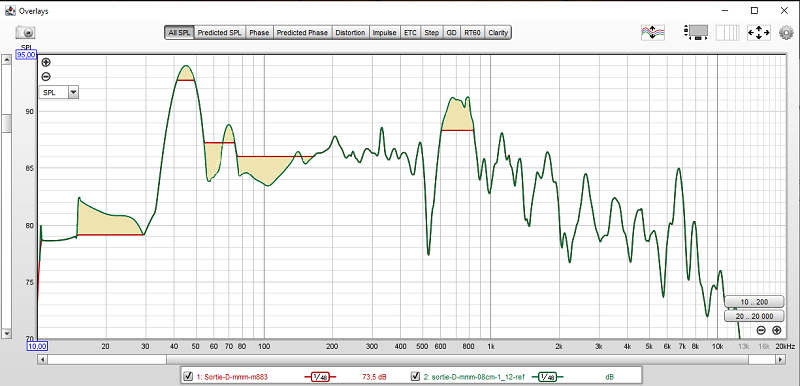Zoom in using top-left plus magnifier

(x=46, y=63)
